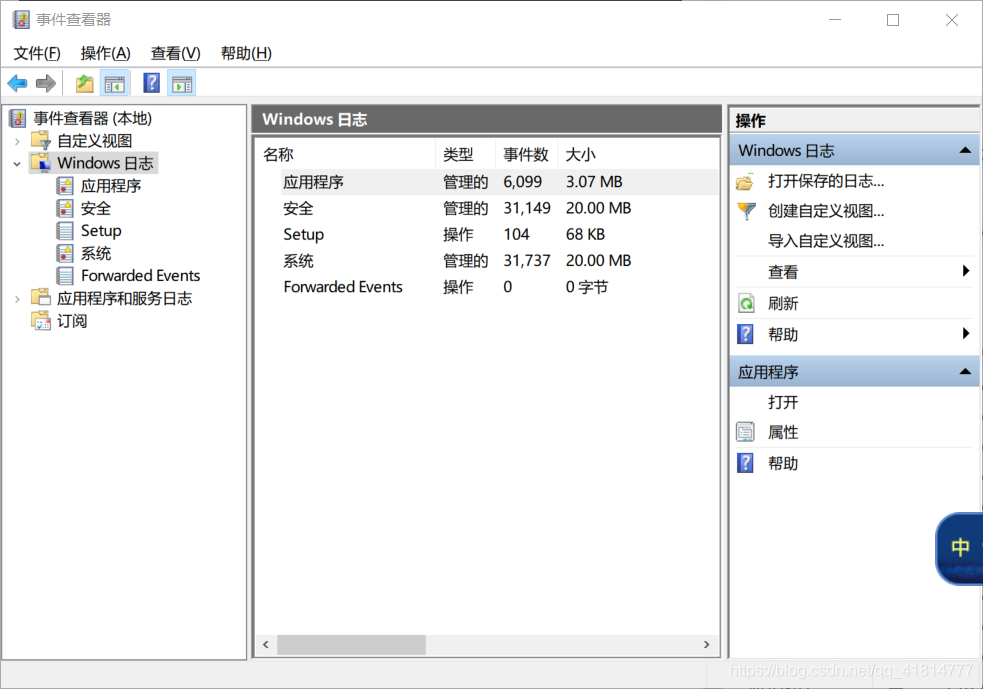Collapse the Windows 日志 actions section
This screenshot has height=689, width=983.
pos(965,150)
